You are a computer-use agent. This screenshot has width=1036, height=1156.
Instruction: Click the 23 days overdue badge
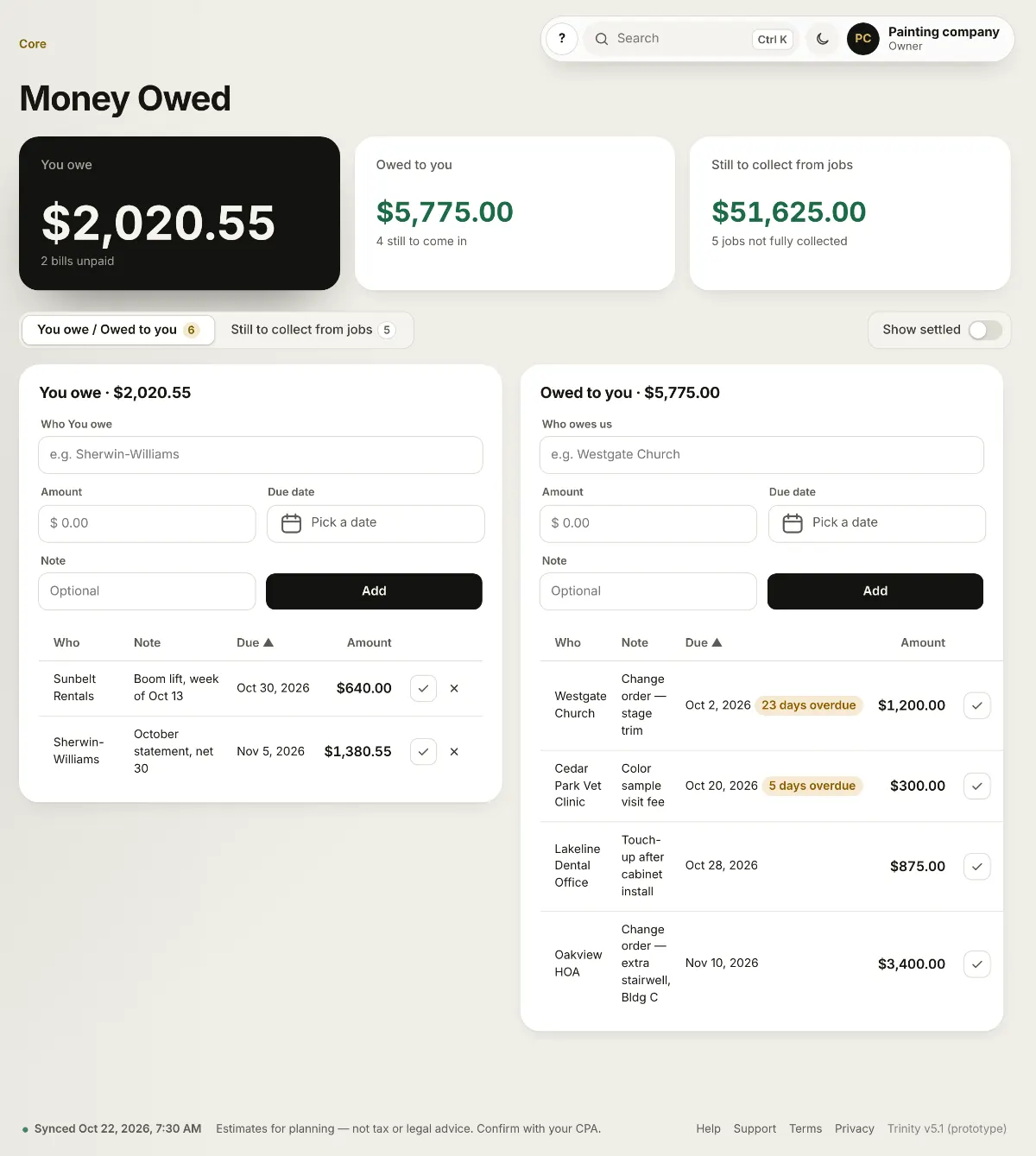pos(809,705)
